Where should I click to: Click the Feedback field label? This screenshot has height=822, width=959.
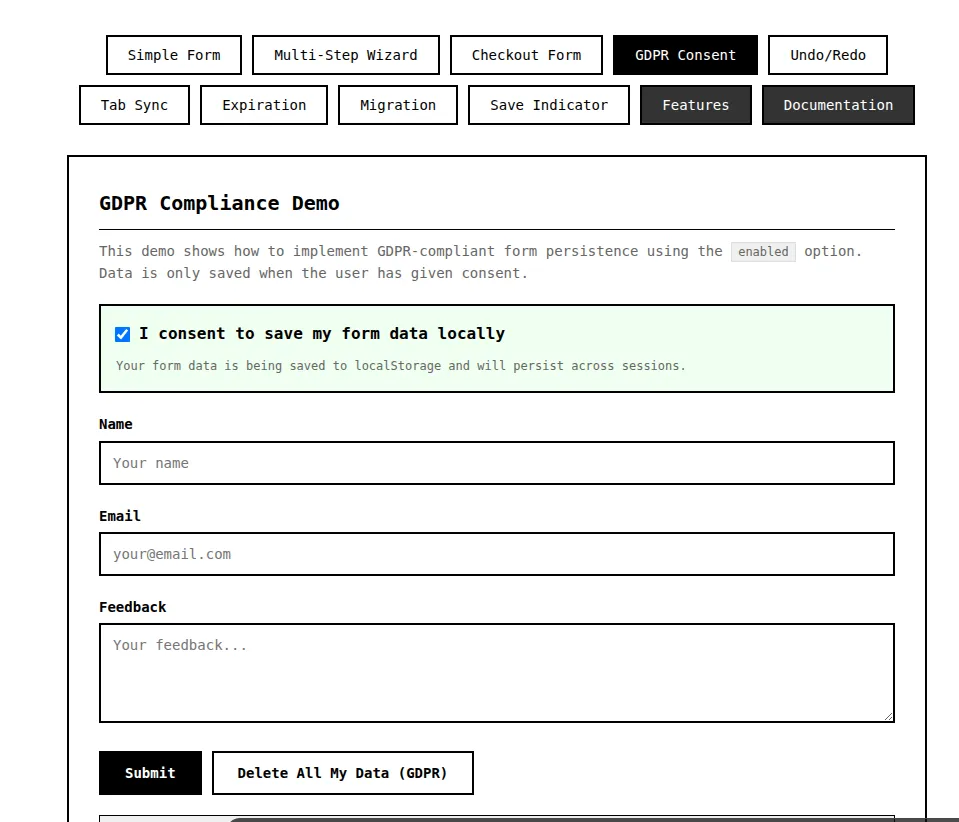pyautogui.click(x=133, y=607)
